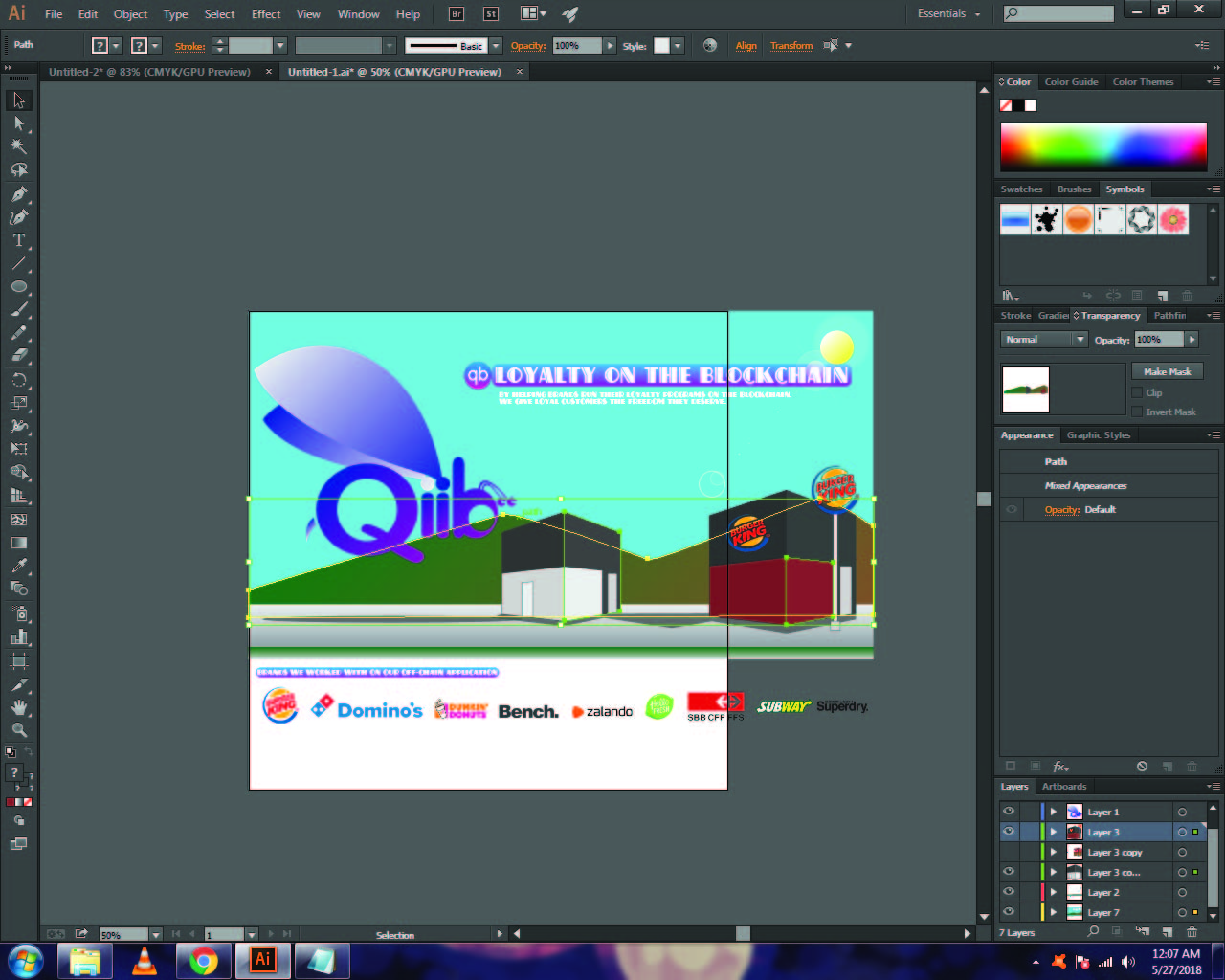Viewport: 1225px width, 980px height.
Task: Open the Object menu
Action: click(x=130, y=14)
